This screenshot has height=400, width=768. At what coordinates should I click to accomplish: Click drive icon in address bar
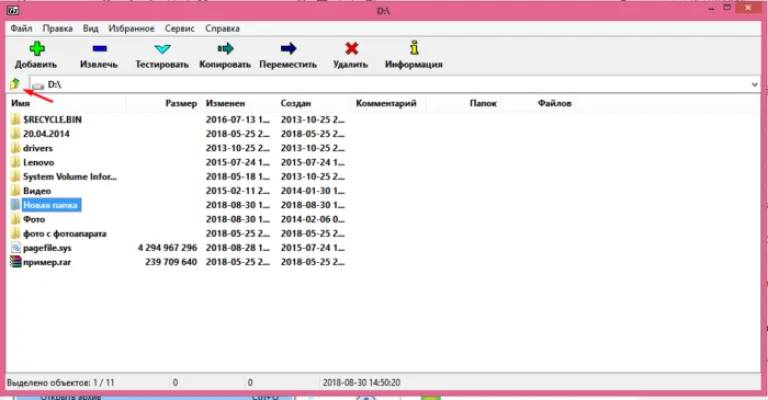coord(38,85)
